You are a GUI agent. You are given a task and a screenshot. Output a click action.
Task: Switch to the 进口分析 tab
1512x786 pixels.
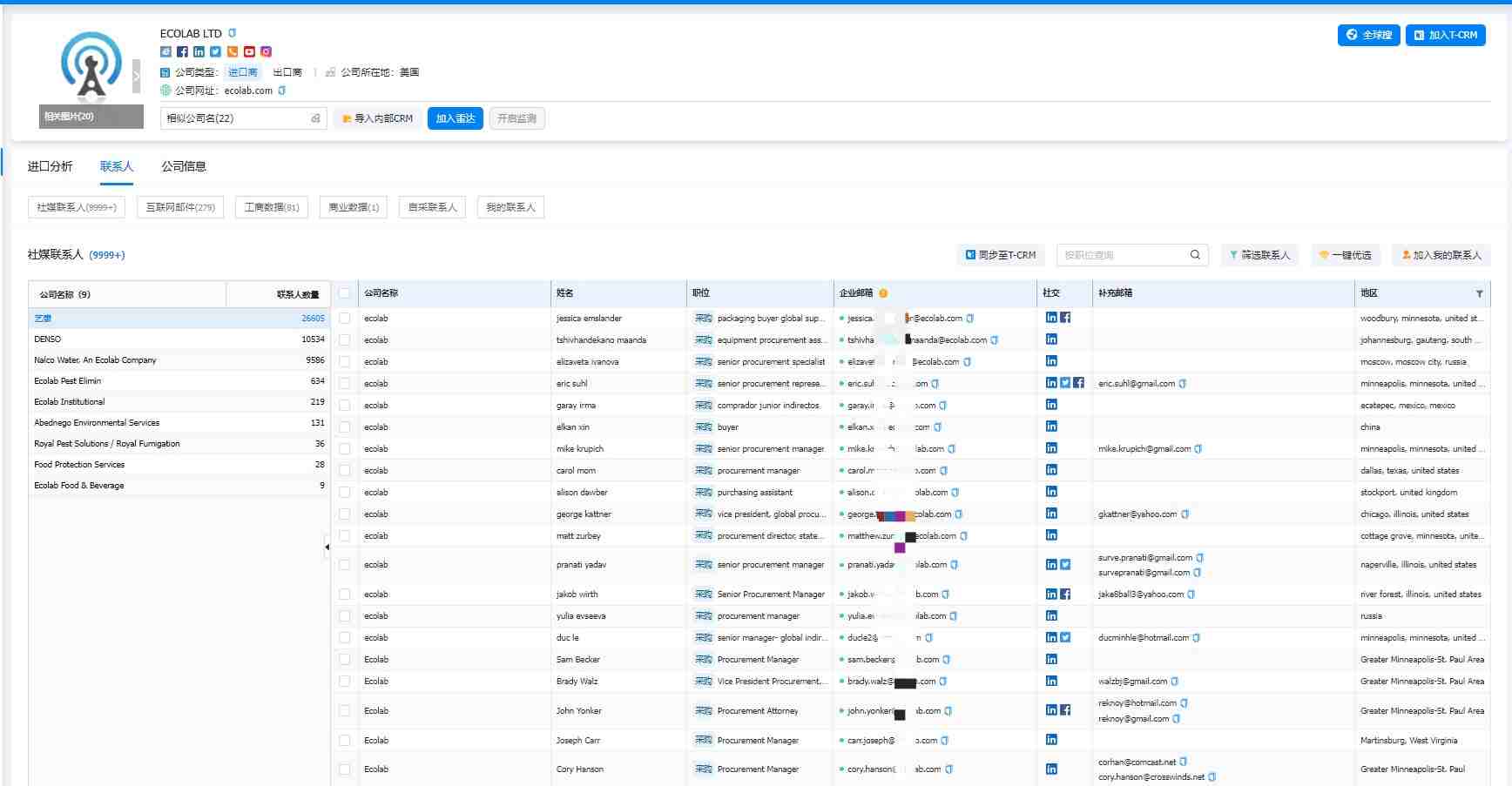tap(50, 165)
